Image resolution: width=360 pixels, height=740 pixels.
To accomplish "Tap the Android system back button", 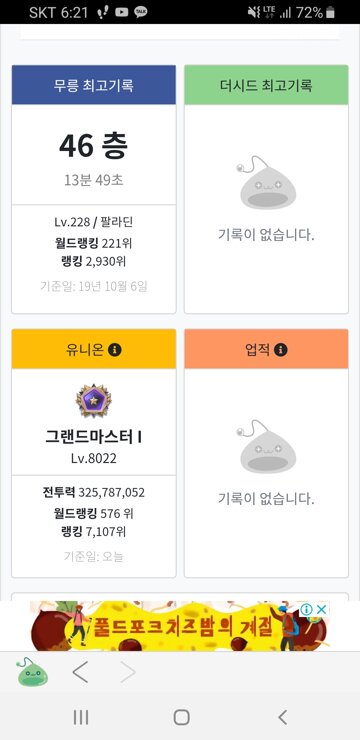I will 282,717.
